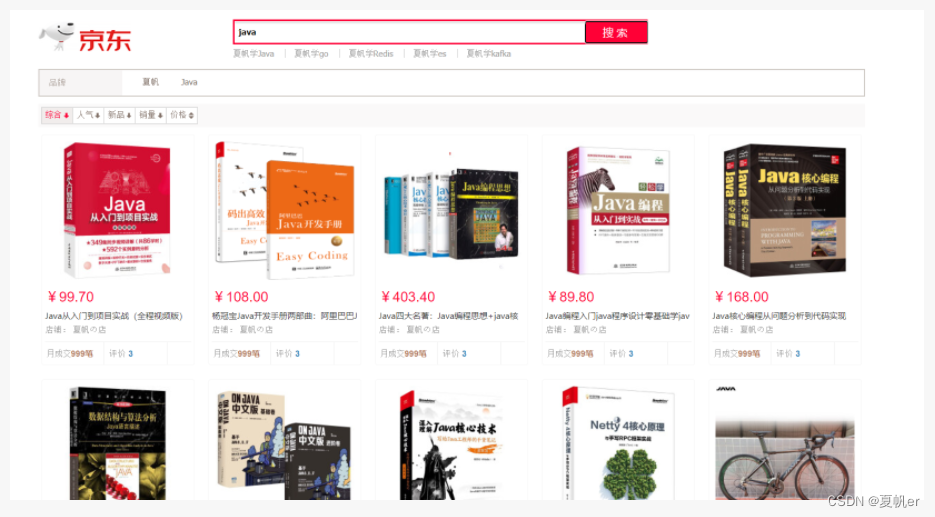
Task: Open 评价 3 reviews for the ¥168.00 item
Action: [788, 354]
